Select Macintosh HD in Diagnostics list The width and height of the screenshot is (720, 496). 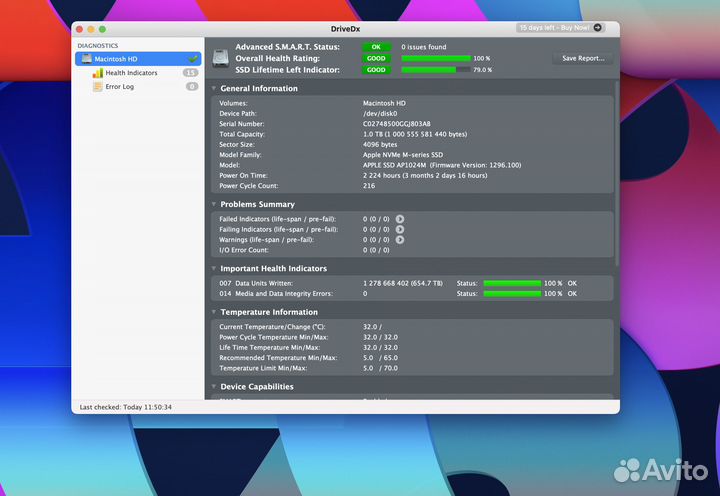(138, 59)
